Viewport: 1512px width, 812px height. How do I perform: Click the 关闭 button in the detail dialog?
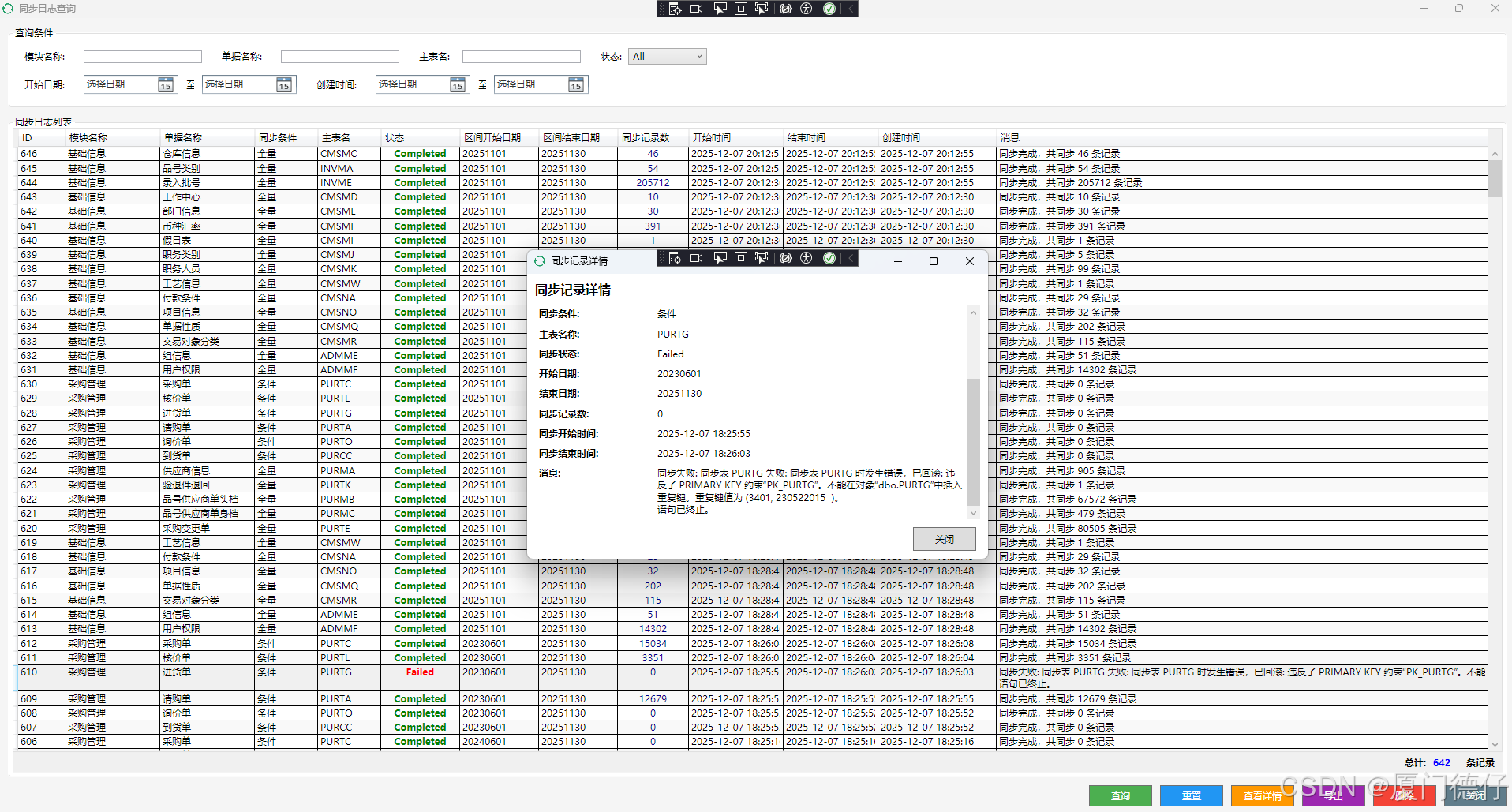click(x=945, y=539)
